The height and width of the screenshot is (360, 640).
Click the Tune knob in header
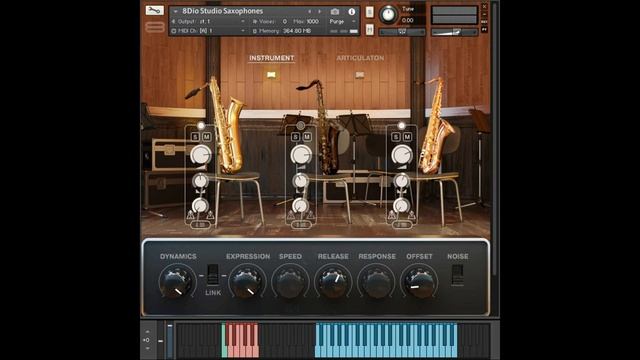coord(388,15)
